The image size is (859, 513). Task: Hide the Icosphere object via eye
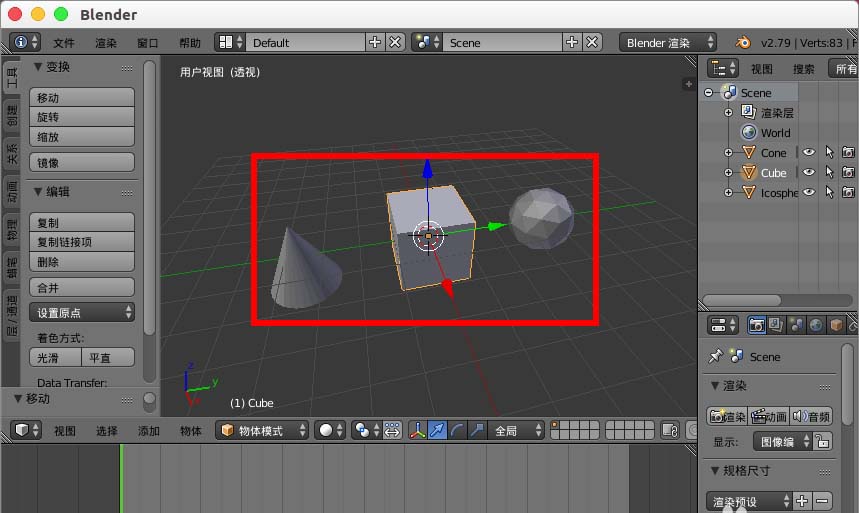click(809, 192)
